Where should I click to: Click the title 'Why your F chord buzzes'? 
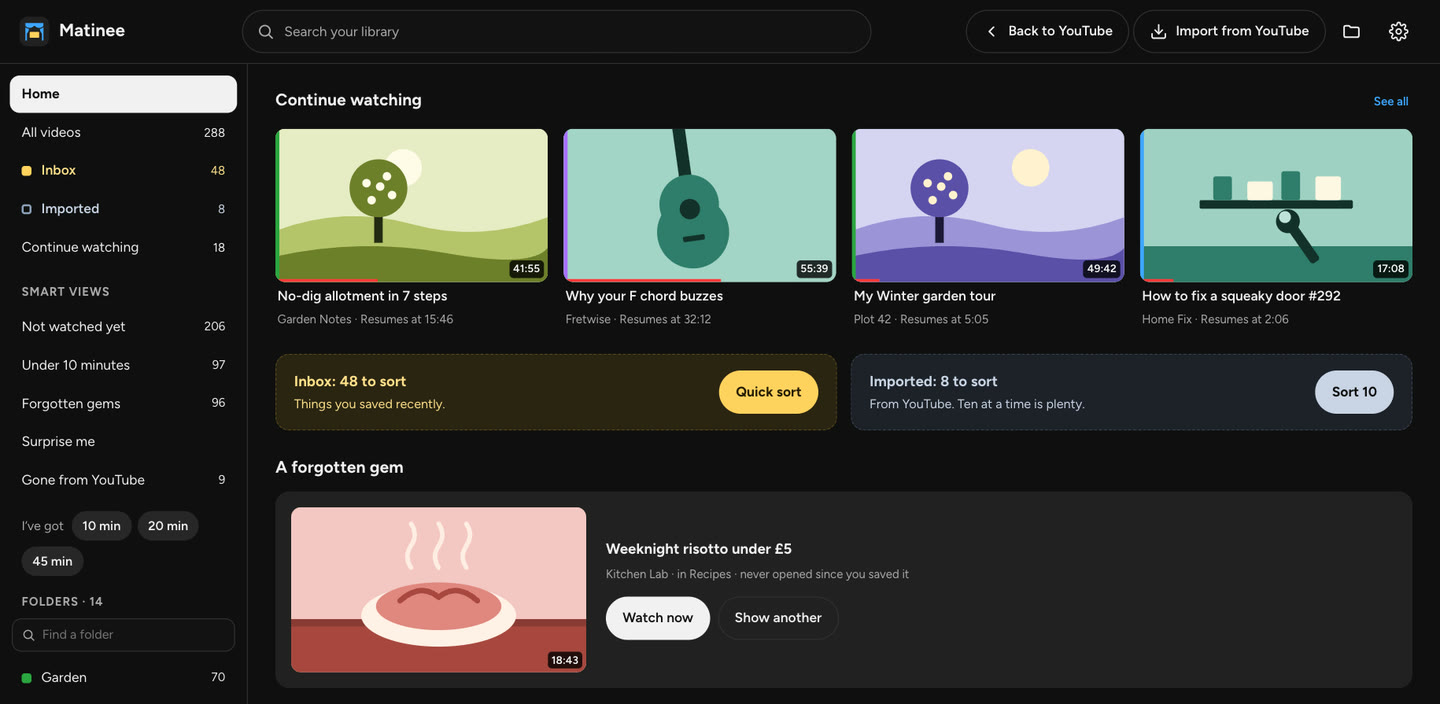pos(644,296)
